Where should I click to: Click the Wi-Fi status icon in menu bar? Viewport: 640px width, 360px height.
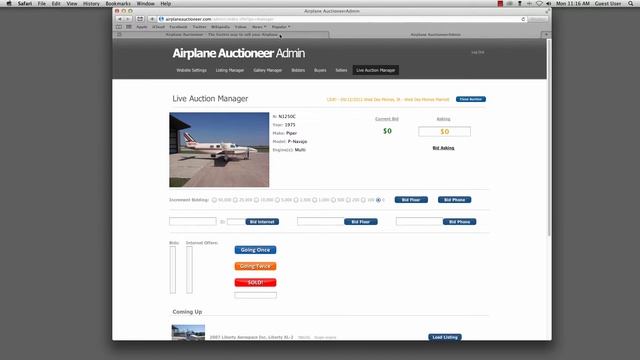click(539, 3)
